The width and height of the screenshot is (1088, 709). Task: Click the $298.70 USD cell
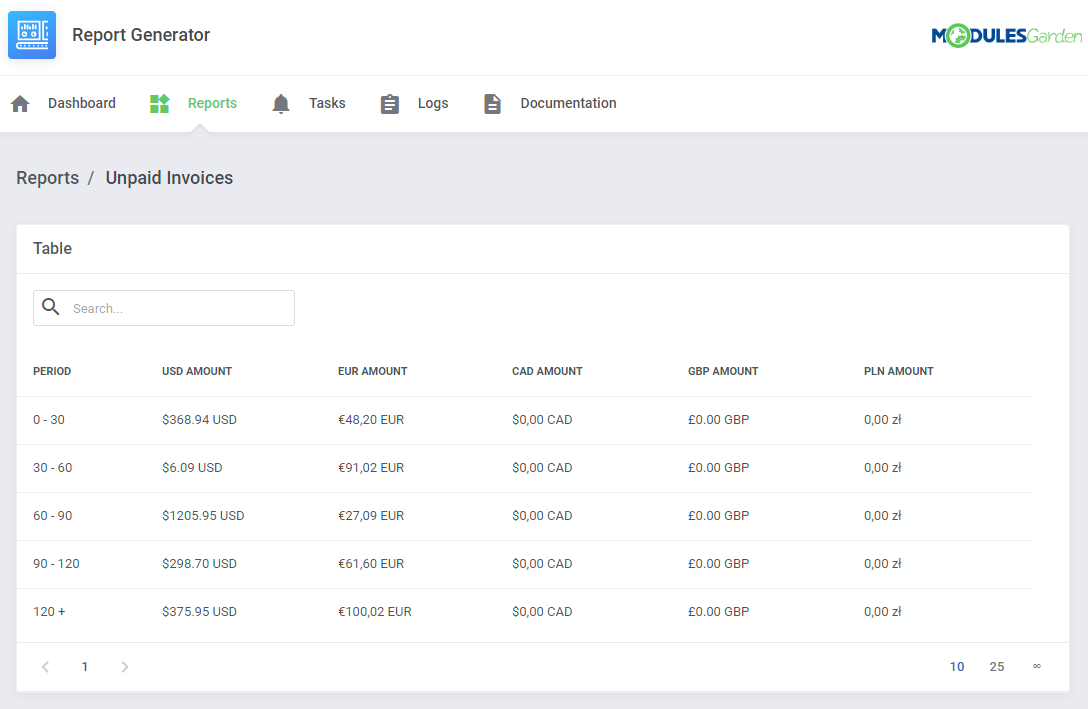coord(199,564)
